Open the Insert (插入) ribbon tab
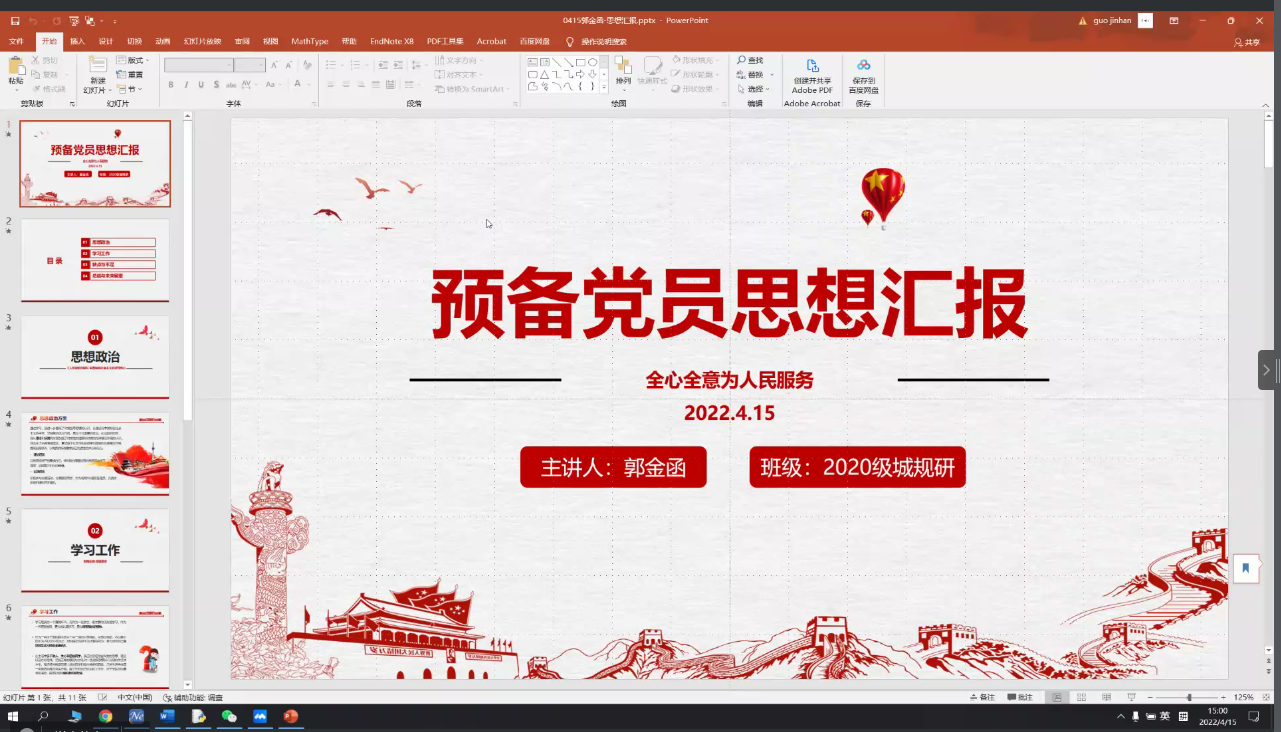 click(77, 41)
